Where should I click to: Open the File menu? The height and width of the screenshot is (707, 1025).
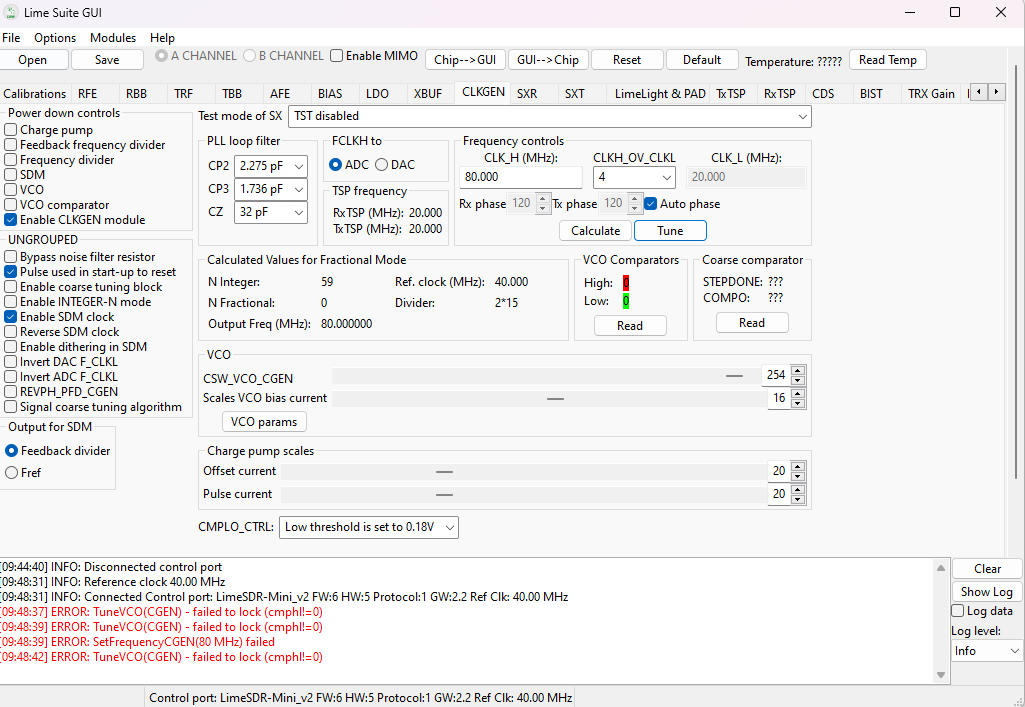click(11, 38)
